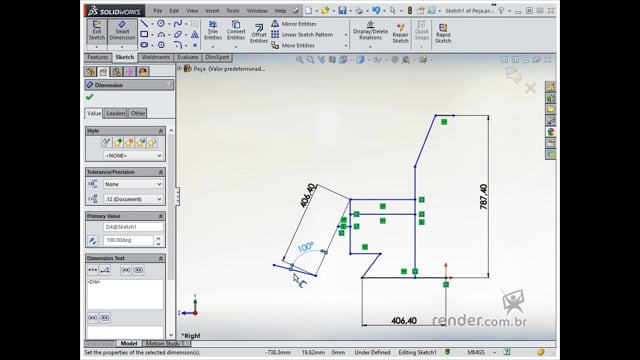The width and height of the screenshot is (640, 360).
Task: Choose the Polygon sketch tool
Action: [x=161, y=45]
